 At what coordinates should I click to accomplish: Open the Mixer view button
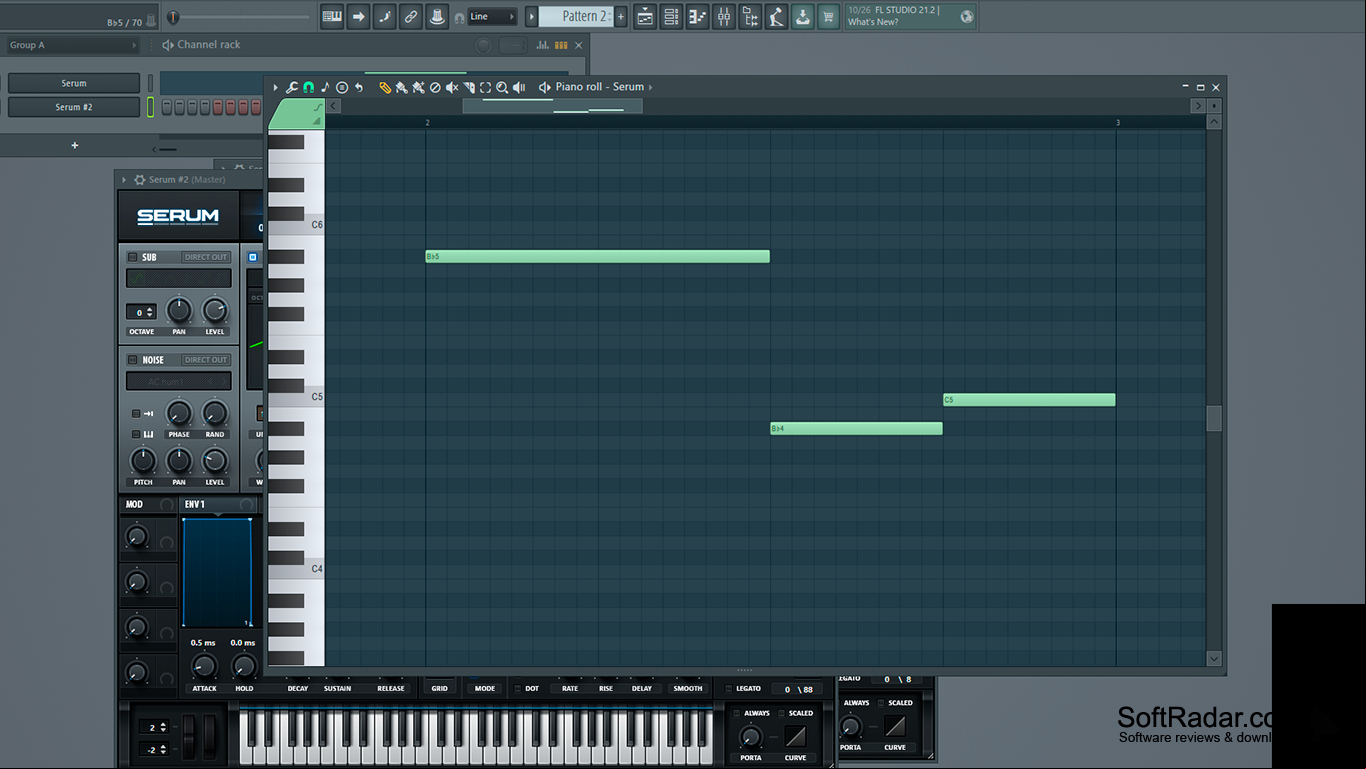pos(724,16)
